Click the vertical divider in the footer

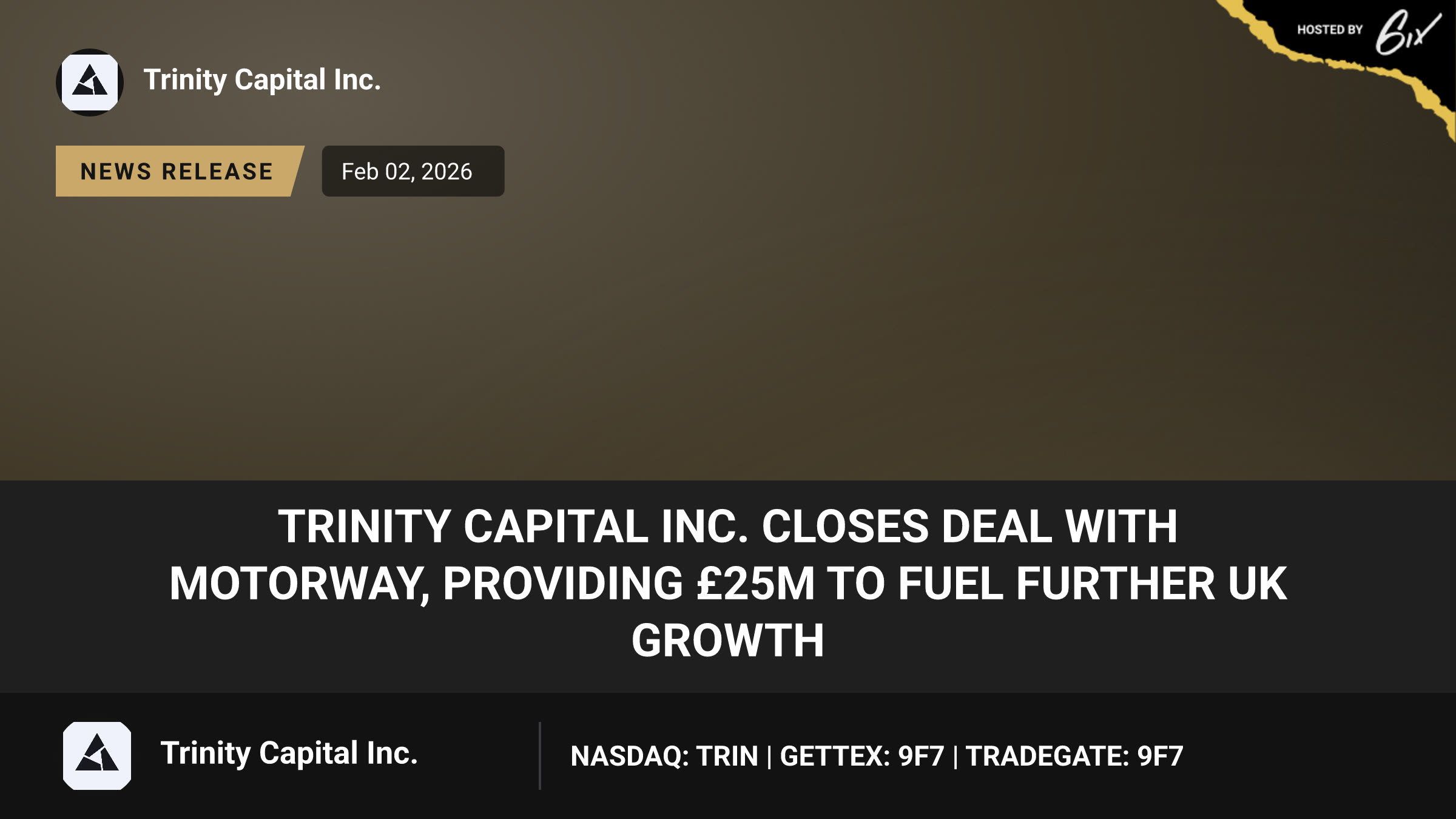point(539,756)
